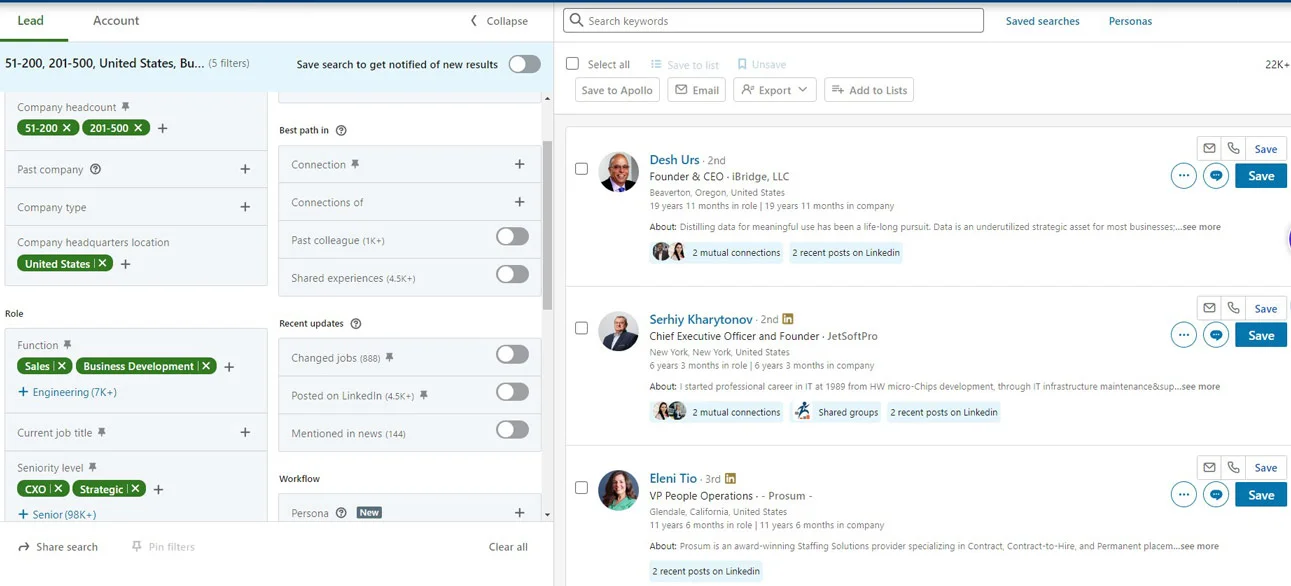Click email icon for Desh Urs
Viewport: 1291px width, 586px height.
[x=1209, y=148]
